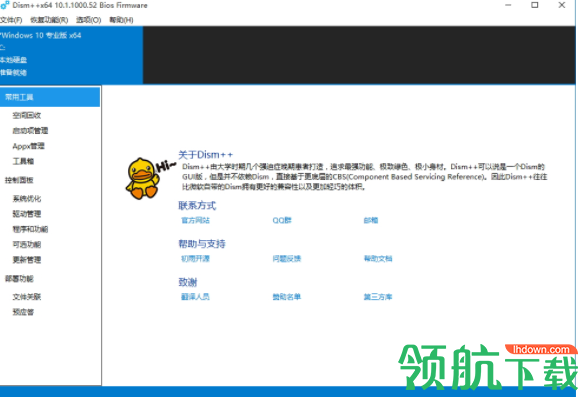This screenshot has width=578, height=397.
Task: Maximize the Dism++ window
Action: click(535, 5)
